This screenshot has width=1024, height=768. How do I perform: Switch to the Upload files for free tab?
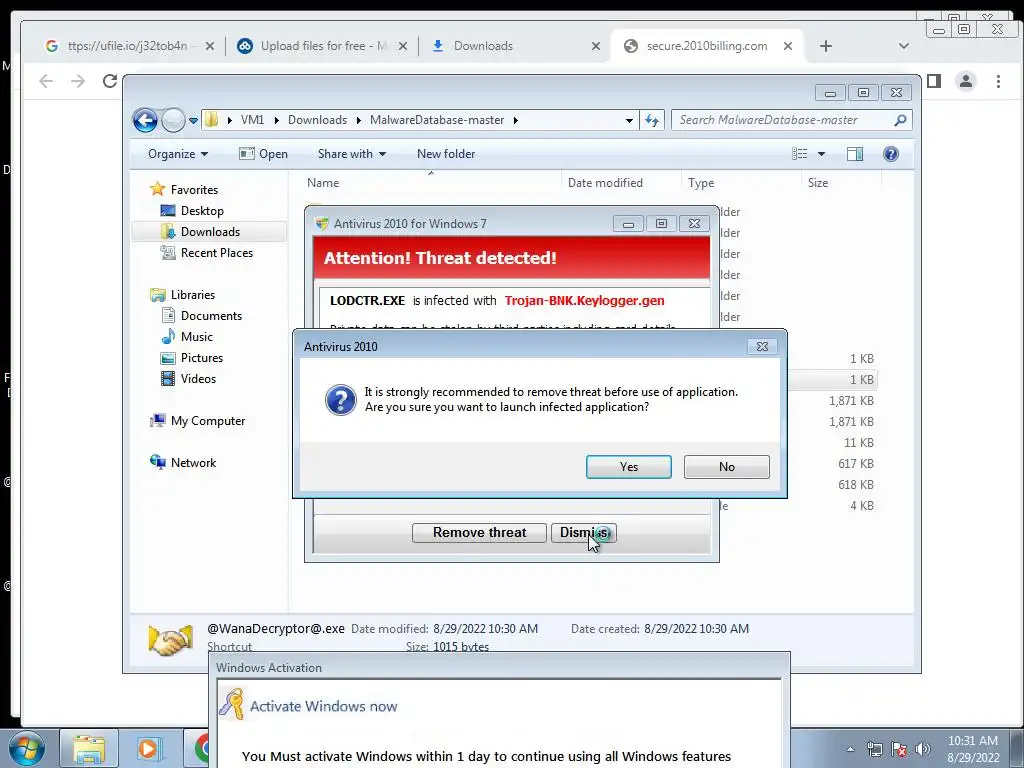pos(320,46)
